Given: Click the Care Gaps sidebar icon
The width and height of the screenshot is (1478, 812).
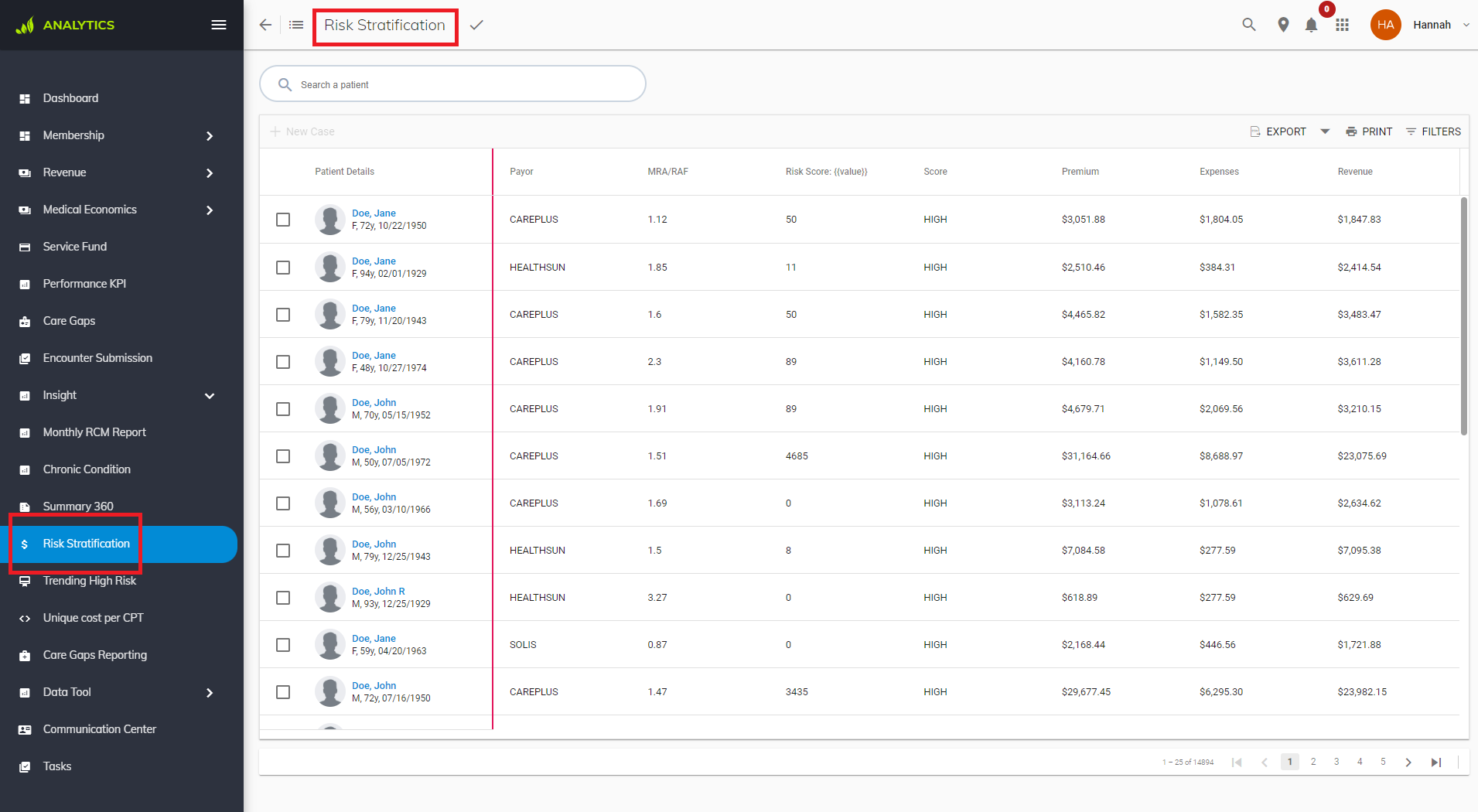Looking at the screenshot, I should pos(25,321).
